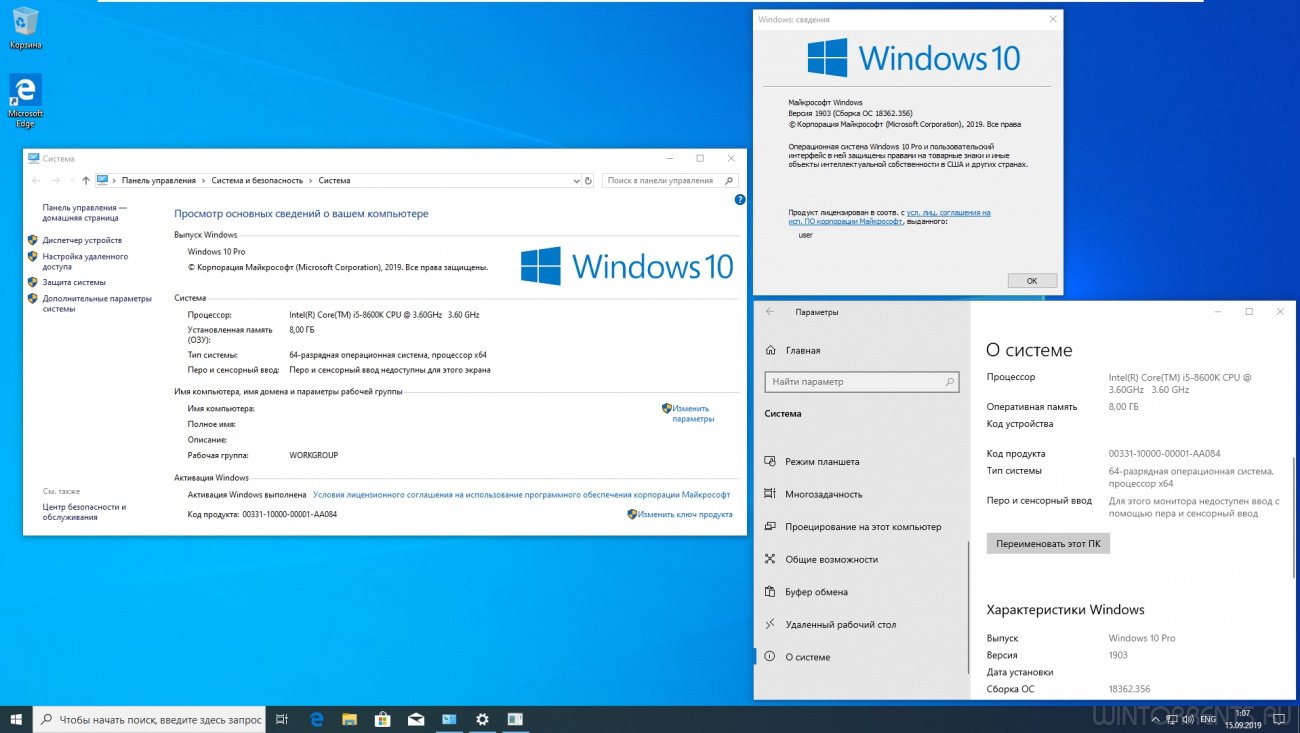This screenshot has width=1300, height=733.
Task: Click ENG language indicator in tray
Action: click(x=1208, y=719)
